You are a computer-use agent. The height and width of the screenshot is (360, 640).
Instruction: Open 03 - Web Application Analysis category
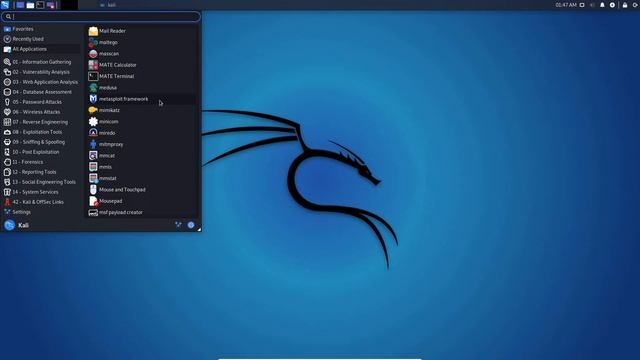[41, 82]
